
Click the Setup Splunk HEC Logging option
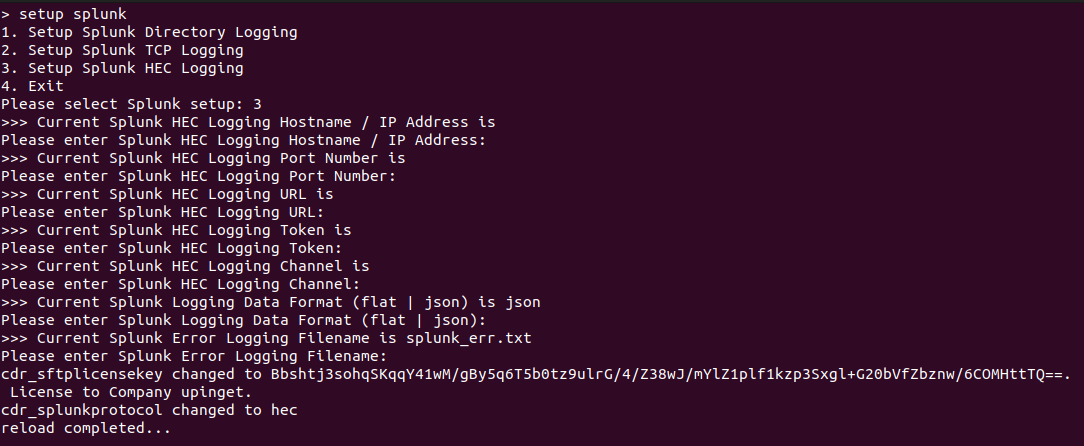click(122, 68)
